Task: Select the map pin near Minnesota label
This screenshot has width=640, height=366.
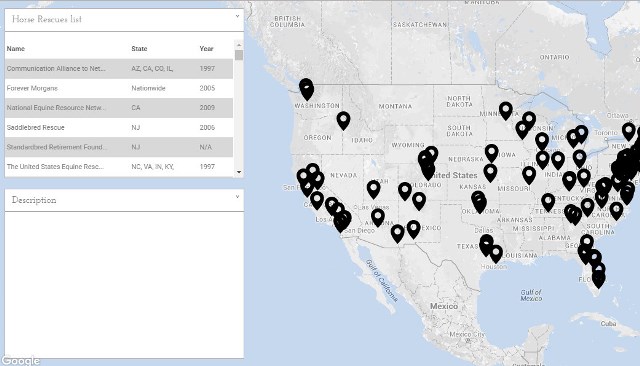Action: click(x=506, y=111)
